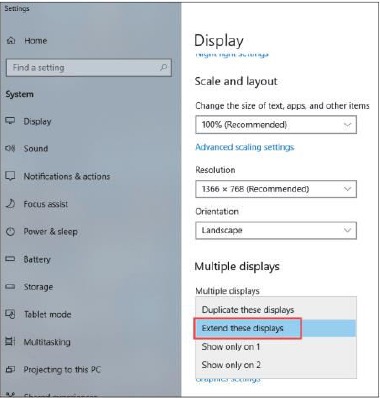Click the search magnifier icon
Image resolution: width=380 pixels, height=398 pixels.
point(163,67)
